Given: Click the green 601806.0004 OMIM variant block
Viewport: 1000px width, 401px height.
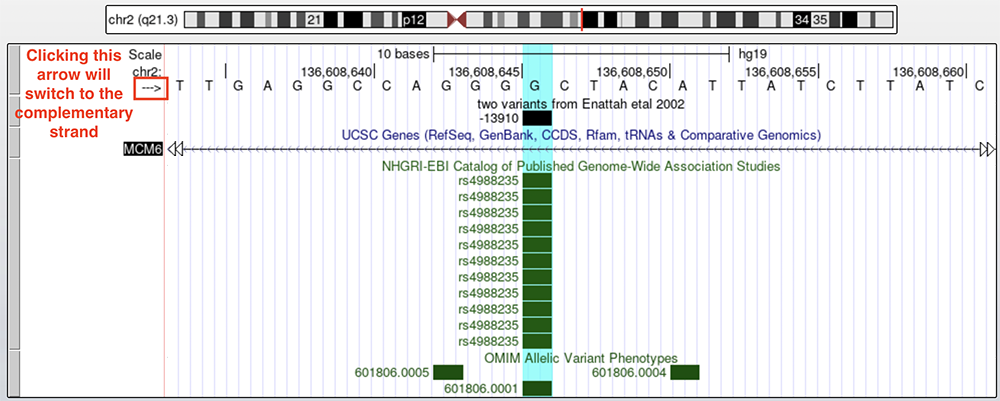Looking at the screenshot, I should tap(684, 373).
